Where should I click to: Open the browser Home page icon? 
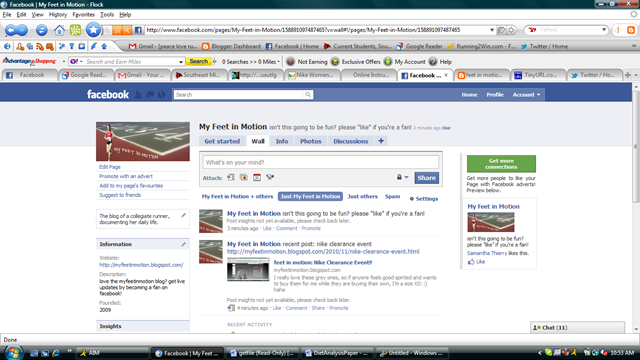pos(59,30)
